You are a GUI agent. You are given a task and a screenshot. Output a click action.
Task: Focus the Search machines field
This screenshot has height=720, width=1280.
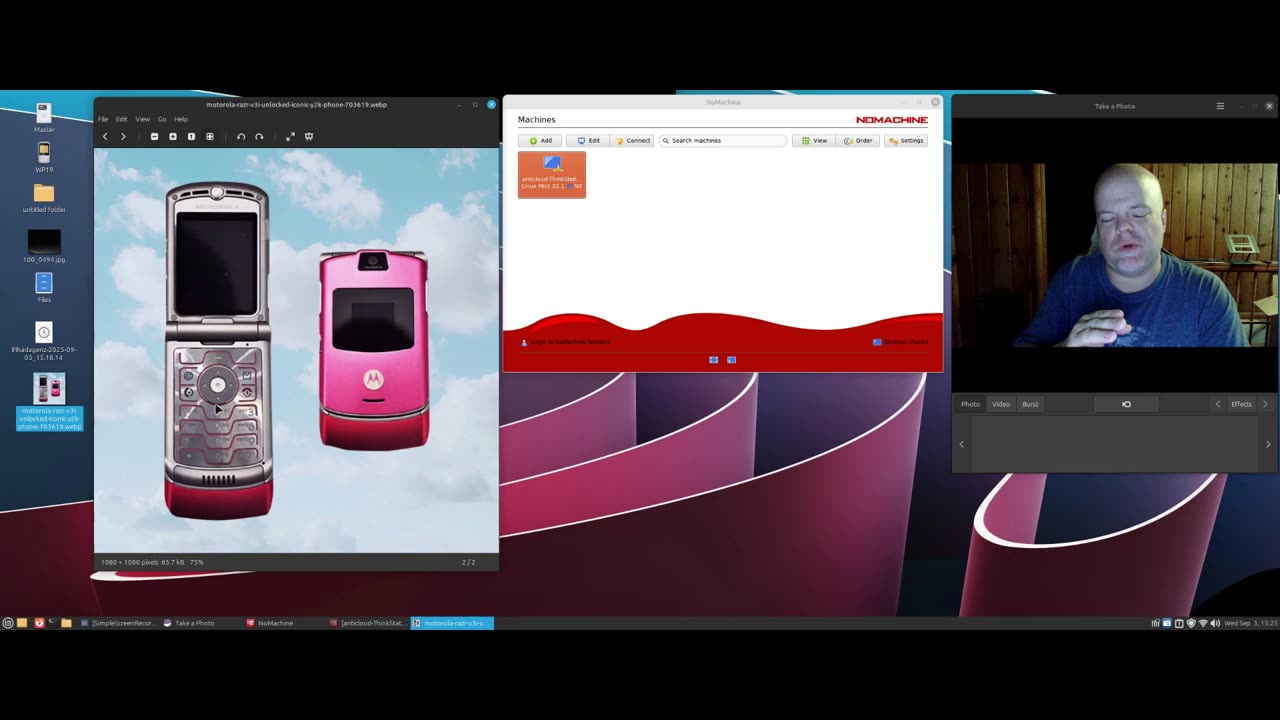point(723,140)
